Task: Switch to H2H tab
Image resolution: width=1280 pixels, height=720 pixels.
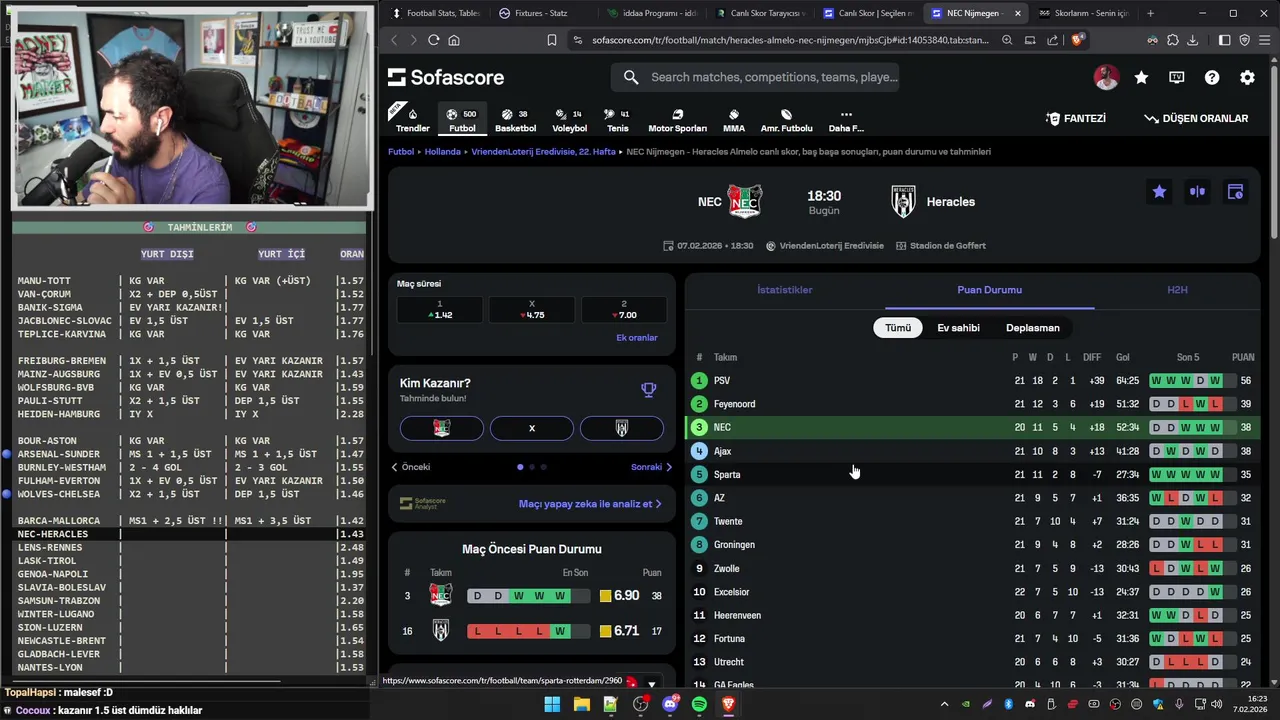Action: point(1177,290)
